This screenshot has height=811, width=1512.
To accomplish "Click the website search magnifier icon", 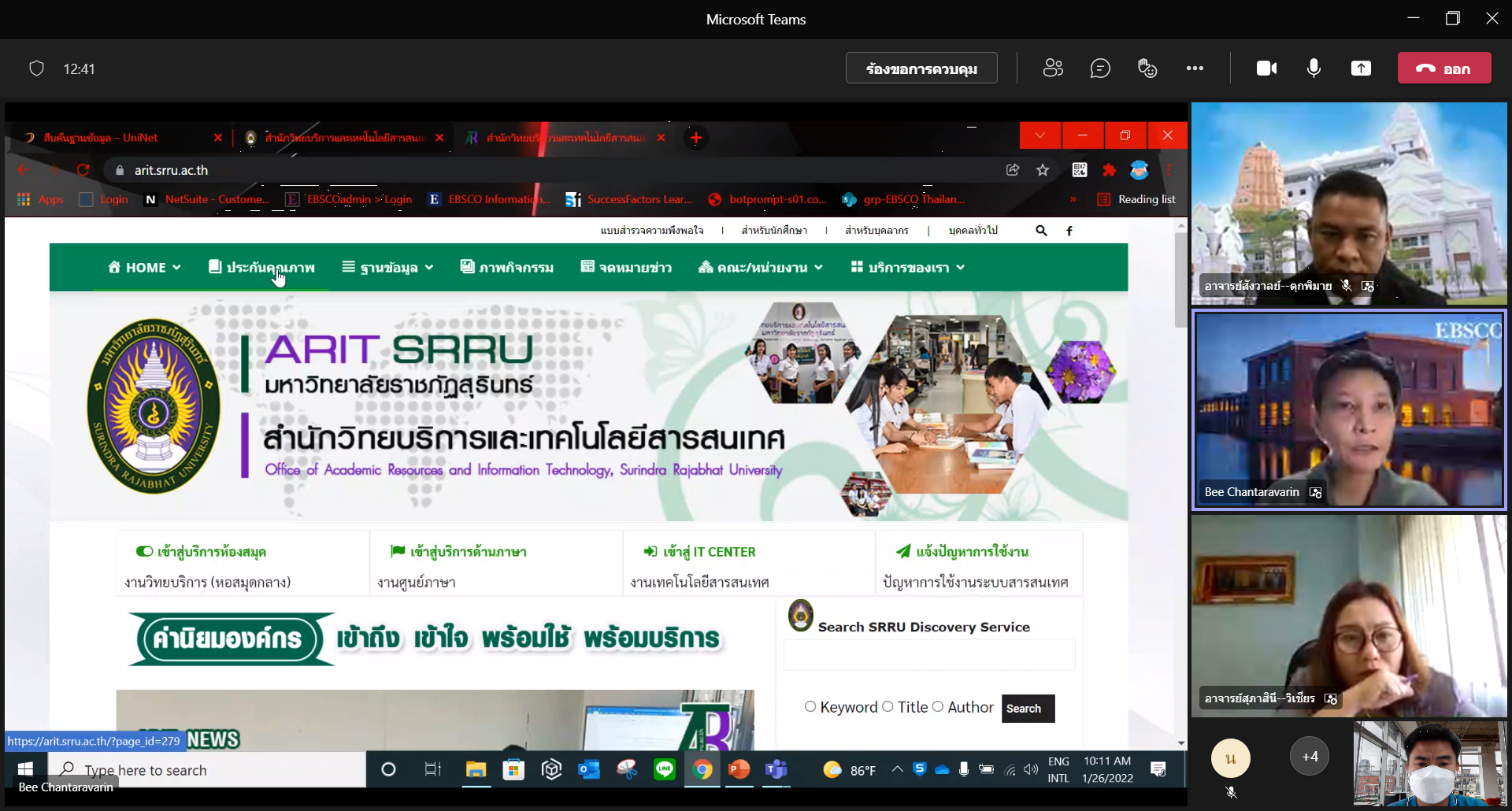I will point(1041,231).
